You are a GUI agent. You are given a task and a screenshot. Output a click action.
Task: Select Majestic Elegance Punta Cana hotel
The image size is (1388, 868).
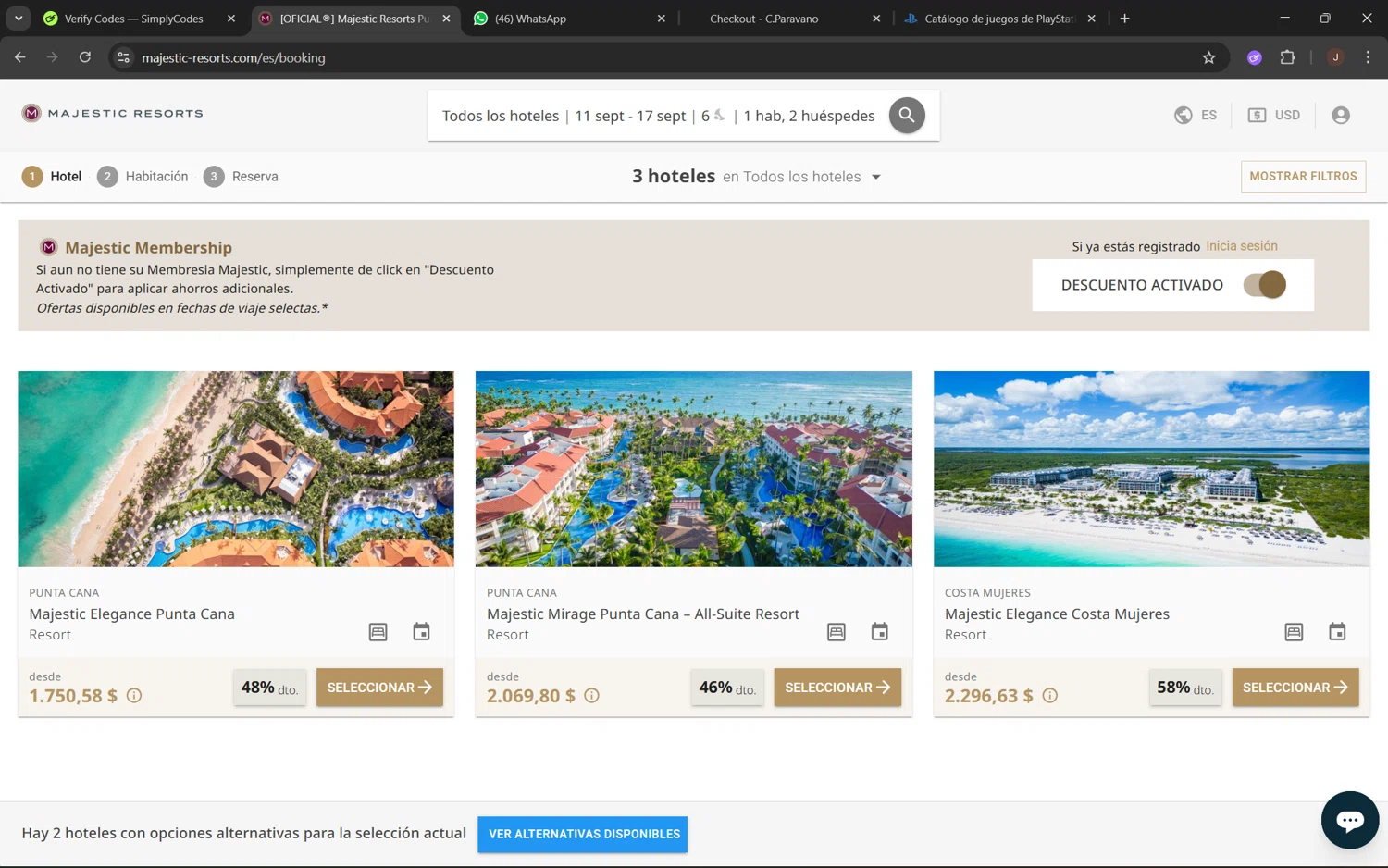(379, 688)
